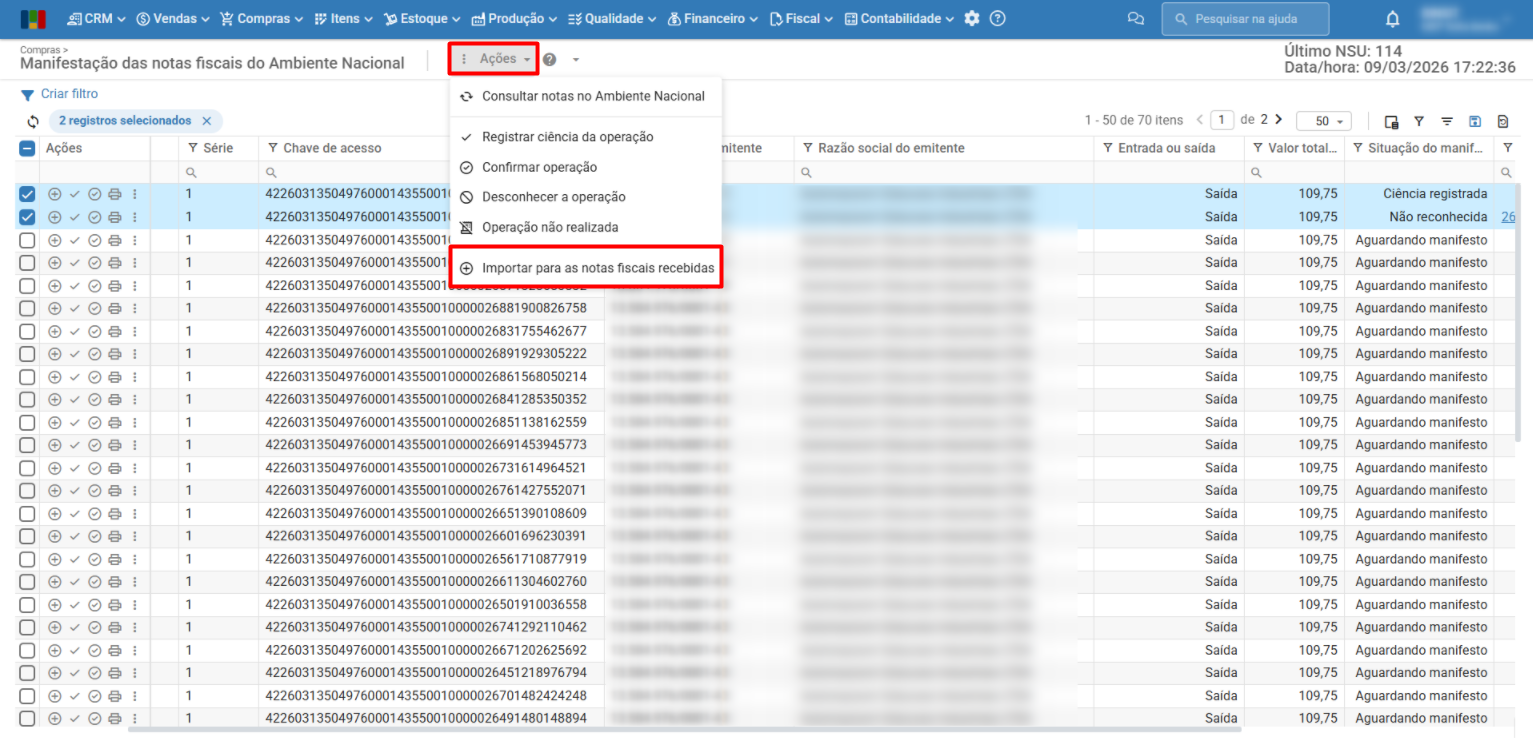This screenshot has height=738, width=1533.
Task: Check the box for key ending 26831755462677
Action: [27, 331]
